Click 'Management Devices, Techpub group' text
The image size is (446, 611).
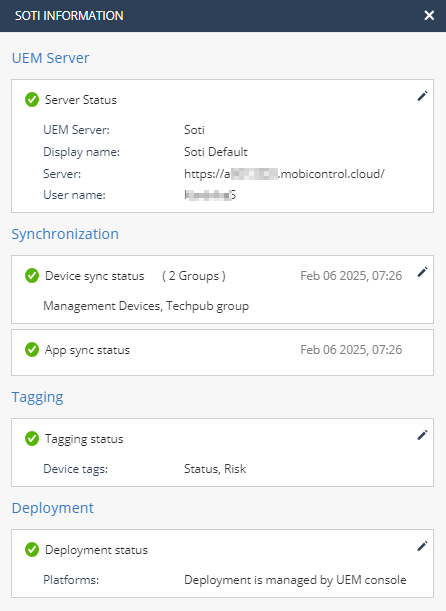(x=146, y=306)
